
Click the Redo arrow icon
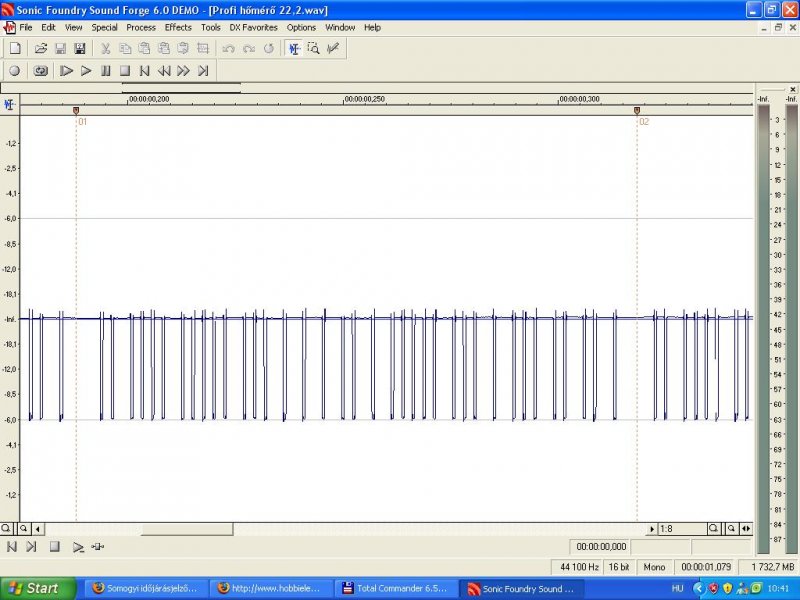248,48
